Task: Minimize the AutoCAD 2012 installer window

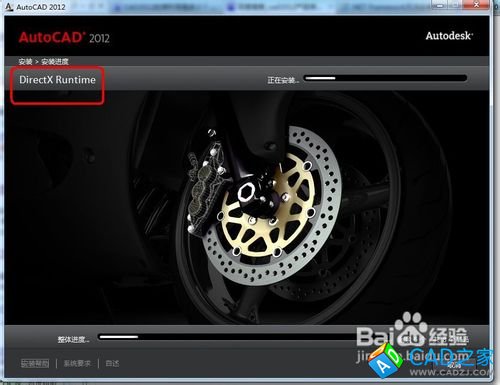Action: click(x=440, y=5)
